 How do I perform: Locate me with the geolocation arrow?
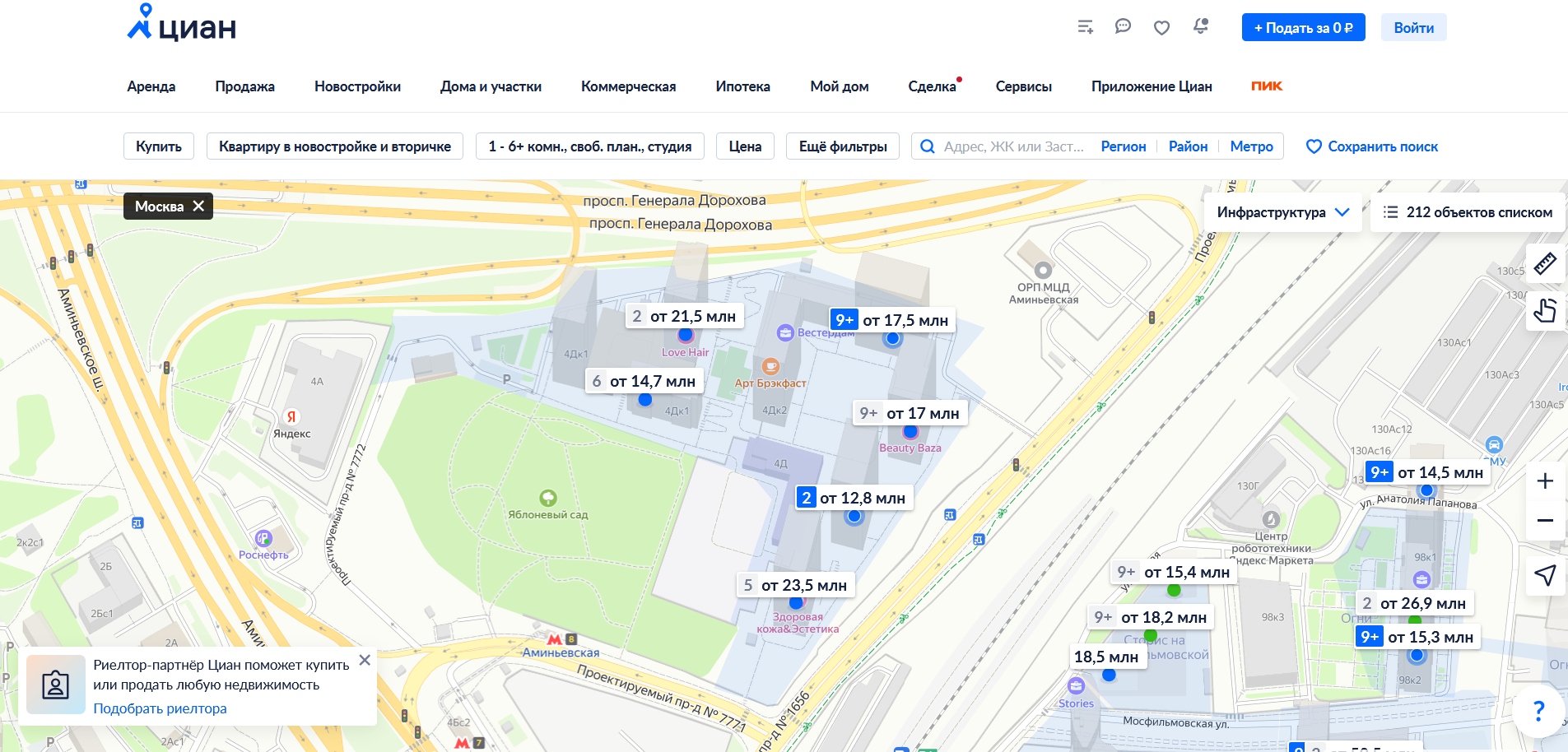click(x=1545, y=575)
